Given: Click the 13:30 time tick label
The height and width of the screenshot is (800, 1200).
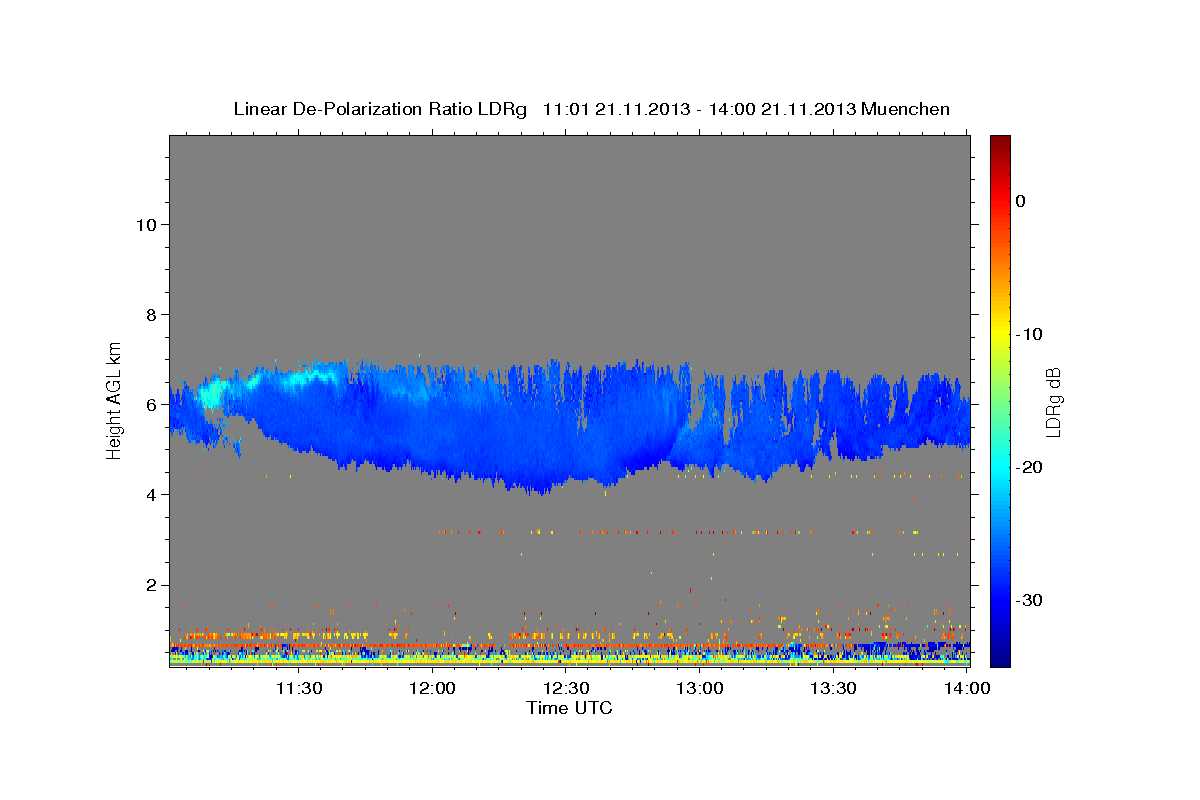Looking at the screenshot, I should click(832, 688).
